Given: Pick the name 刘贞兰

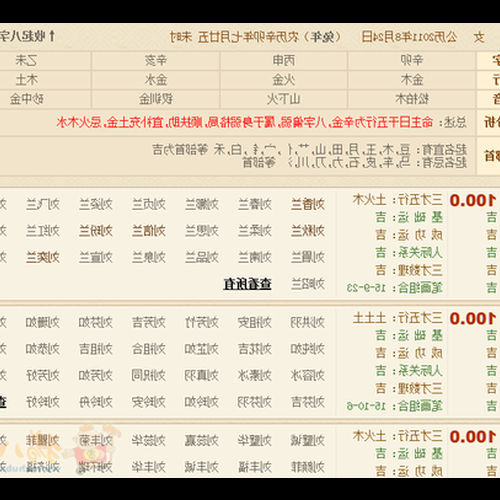Looking at the screenshot, I should pyautogui.click(x=149, y=204).
